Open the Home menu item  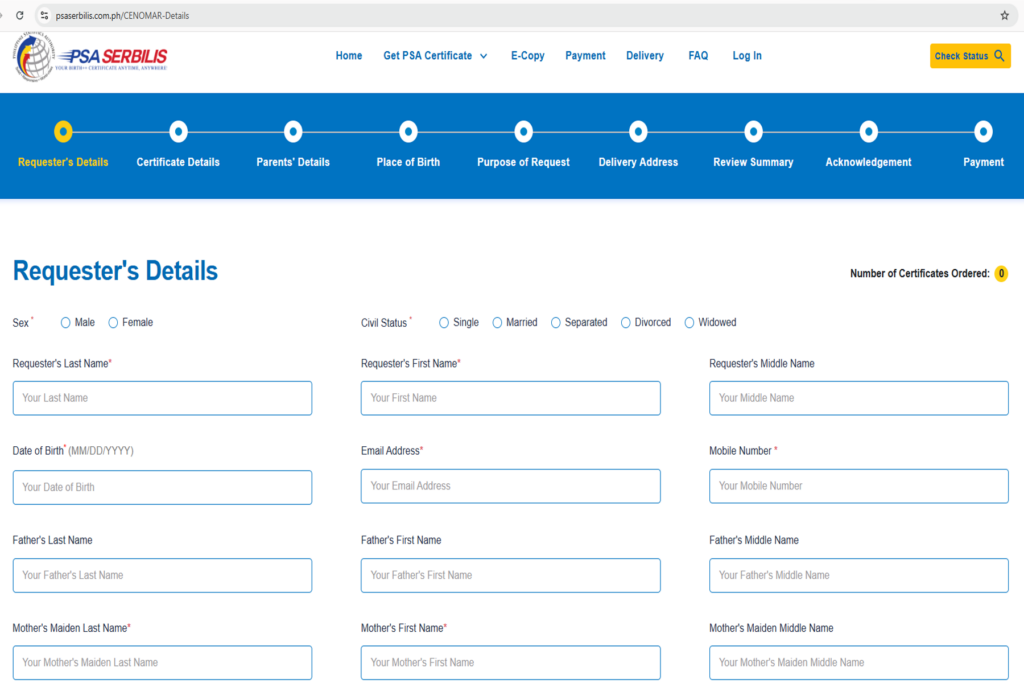tap(349, 56)
